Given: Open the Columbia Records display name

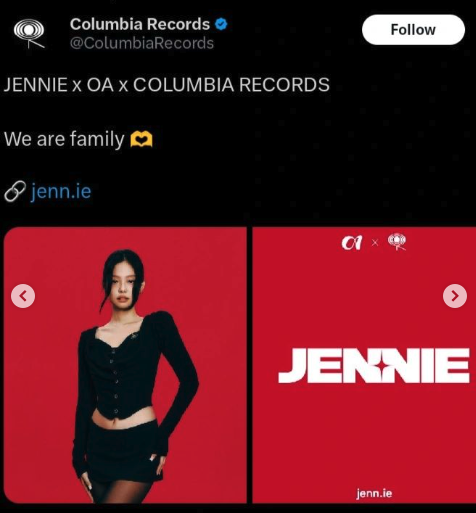Looking at the screenshot, I should pyautogui.click(x=140, y=24).
